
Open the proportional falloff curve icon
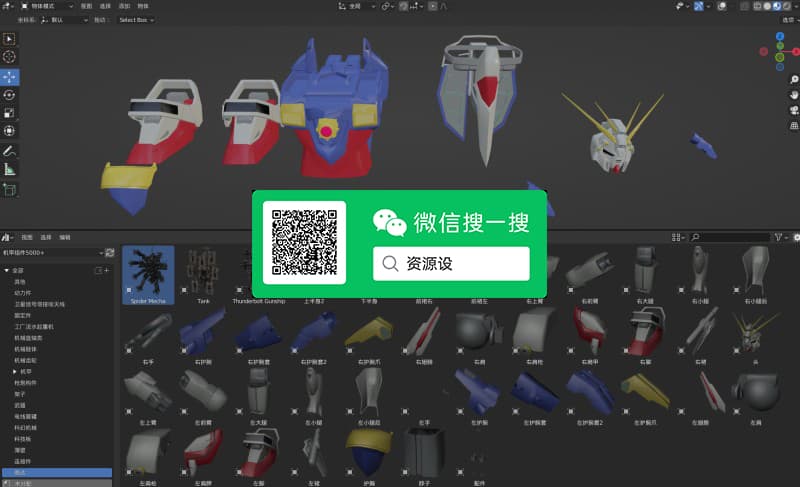443,6
